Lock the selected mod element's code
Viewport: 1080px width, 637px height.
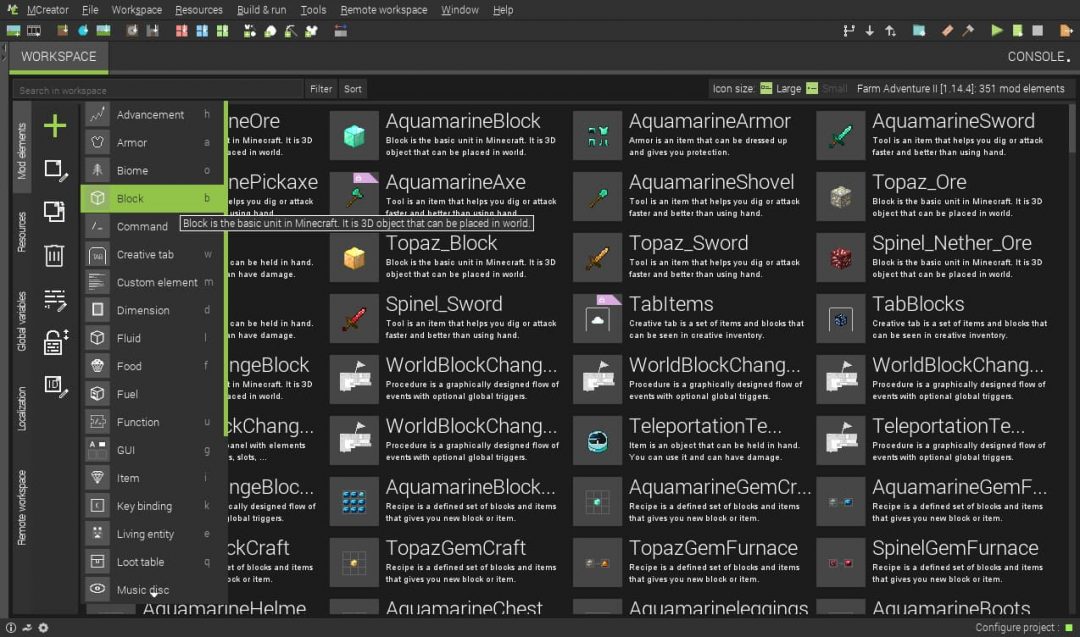55,341
